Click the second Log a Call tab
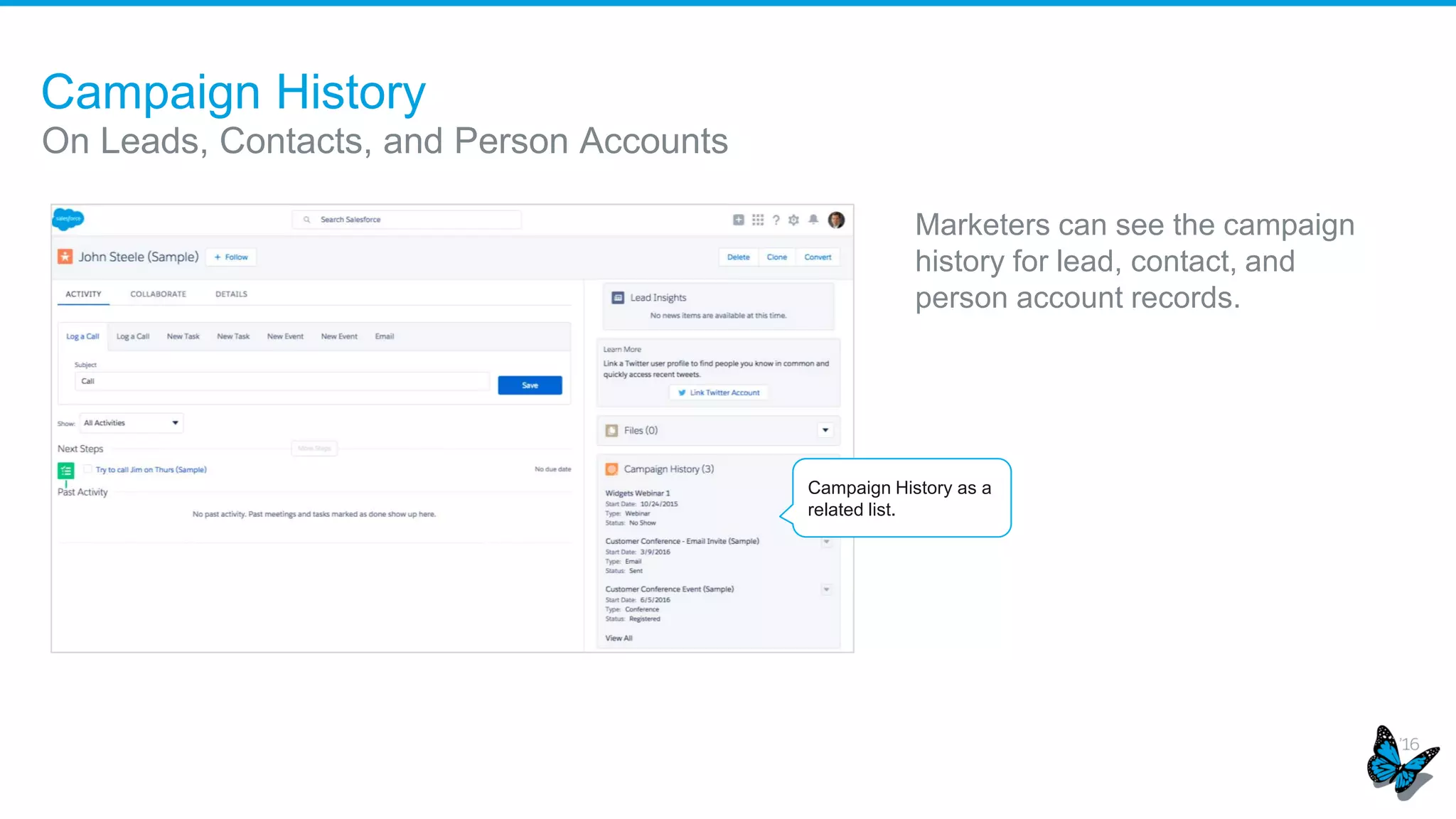1456x819 pixels. (133, 336)
